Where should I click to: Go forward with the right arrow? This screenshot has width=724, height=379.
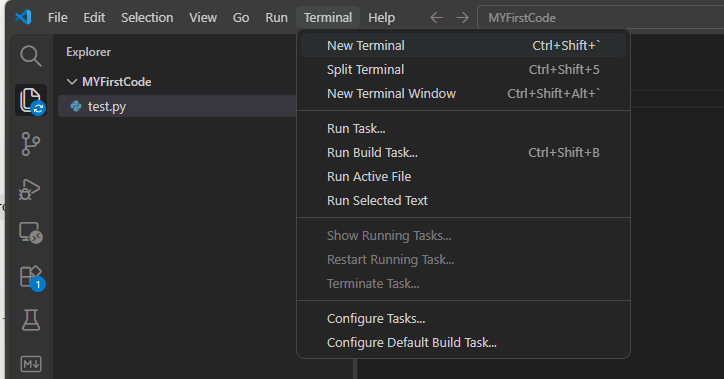(x=462, y=18)
